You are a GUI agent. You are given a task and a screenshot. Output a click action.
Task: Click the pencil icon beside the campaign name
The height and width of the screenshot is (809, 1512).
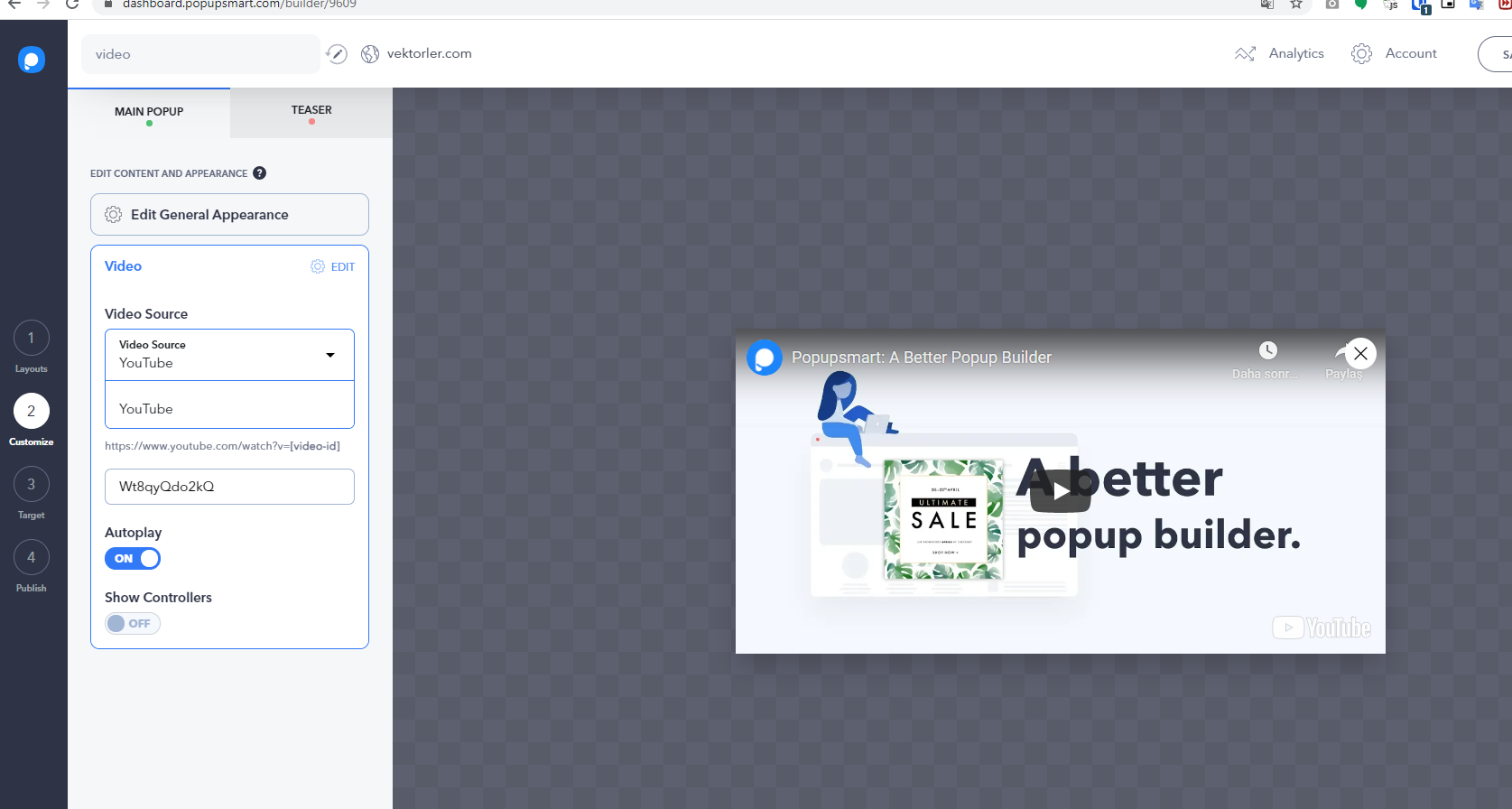337,54
